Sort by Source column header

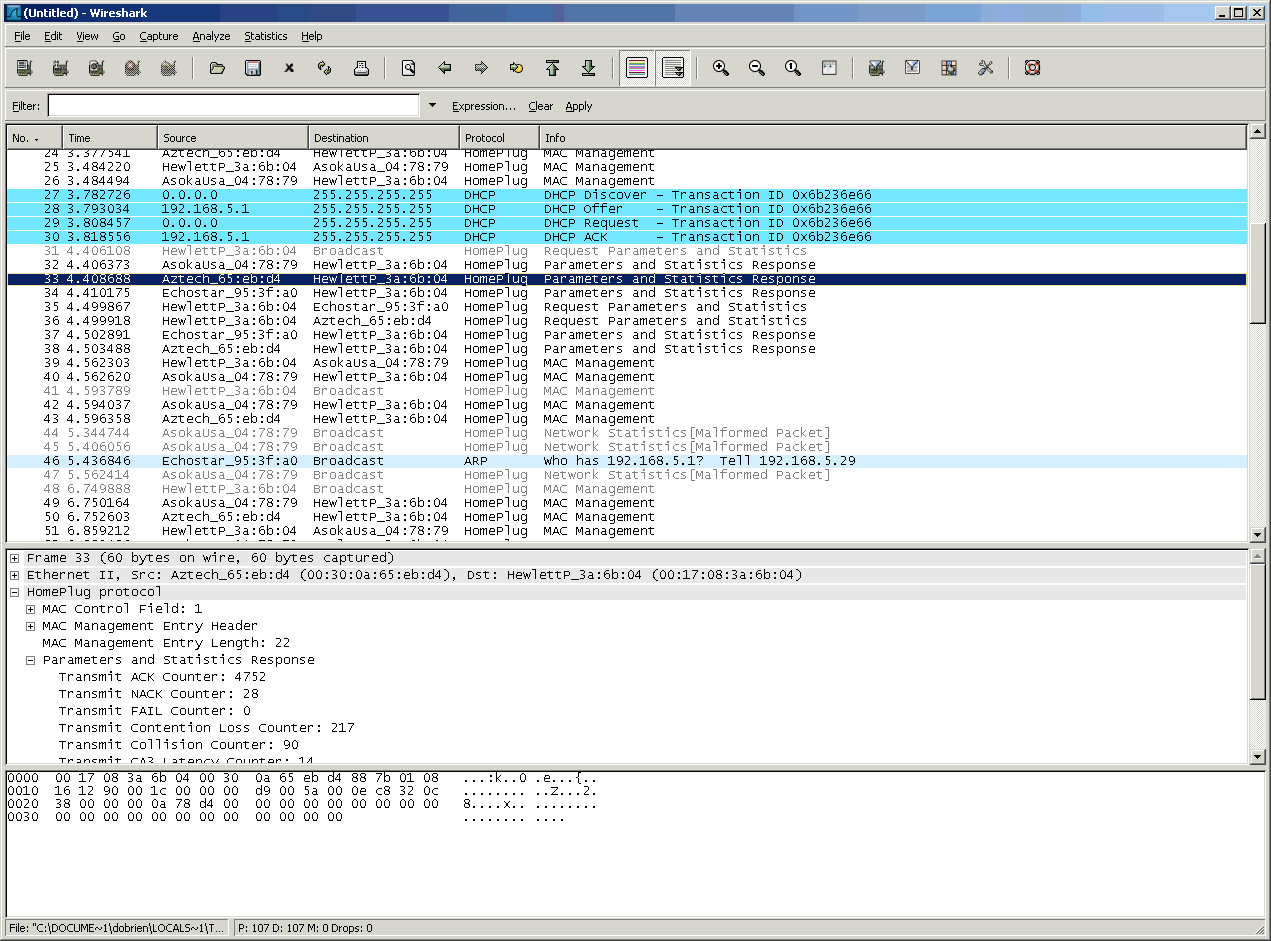click(233, 137)
